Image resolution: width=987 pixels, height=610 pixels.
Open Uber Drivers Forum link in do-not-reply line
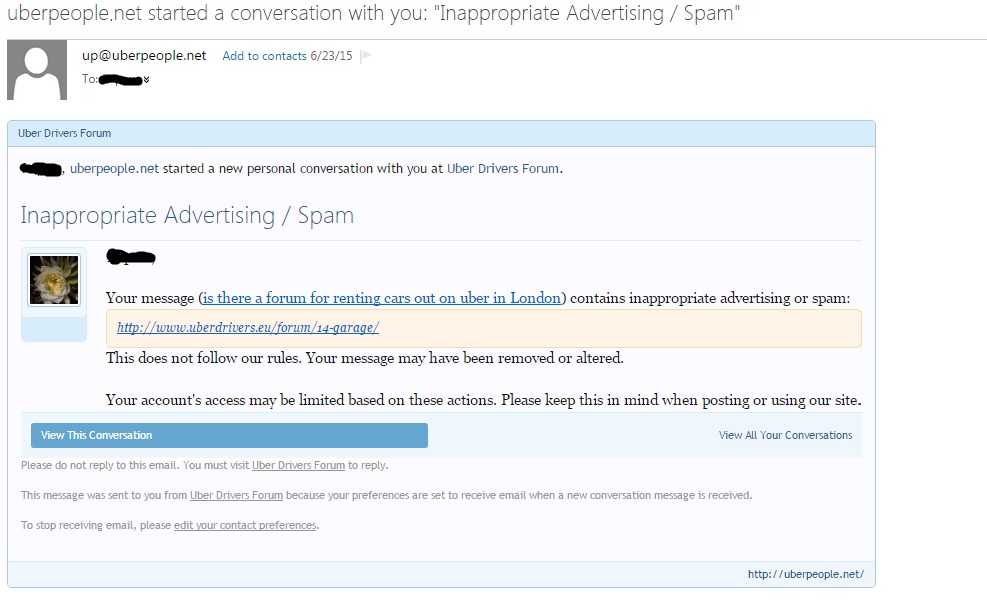298,465
